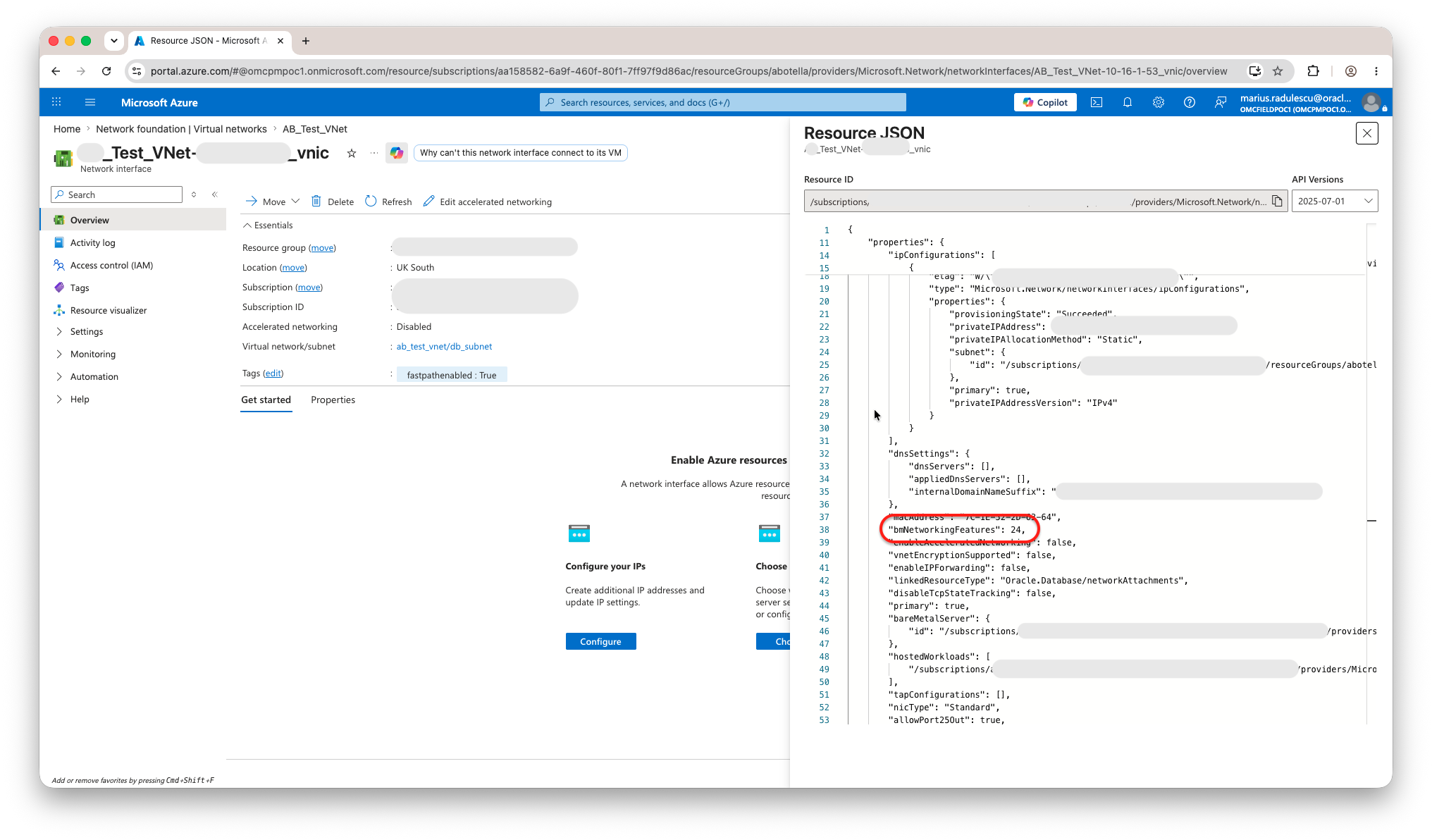Go back in the browser

[x=56, y=71]
